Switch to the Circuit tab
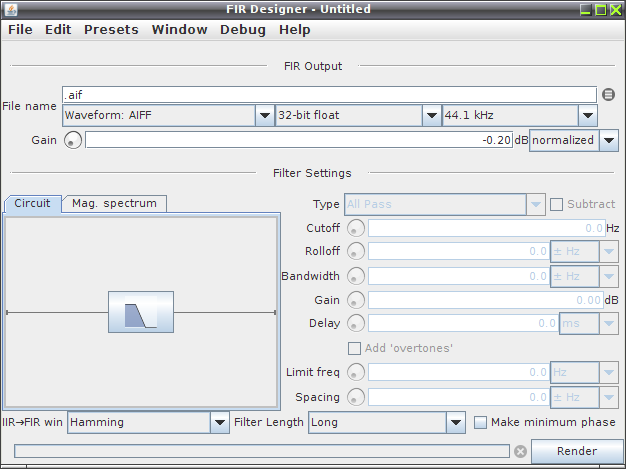Image resolution: width=626 pixels, height=469 pixels. [32, 204]
